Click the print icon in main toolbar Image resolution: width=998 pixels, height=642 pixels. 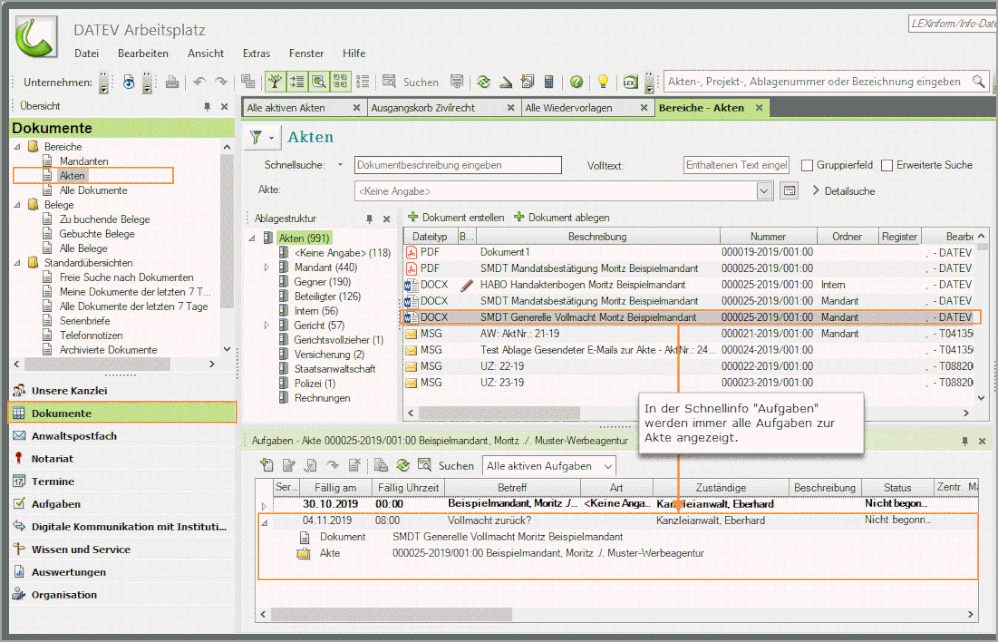click(172, 82)
